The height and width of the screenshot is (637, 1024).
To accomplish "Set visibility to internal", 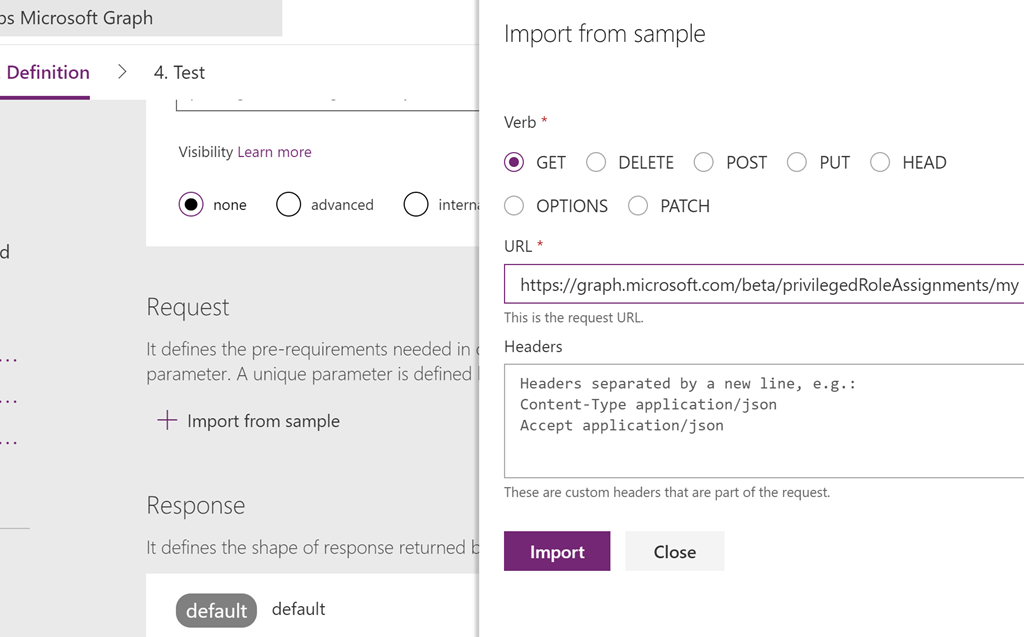I will click(x=416, y=204).
